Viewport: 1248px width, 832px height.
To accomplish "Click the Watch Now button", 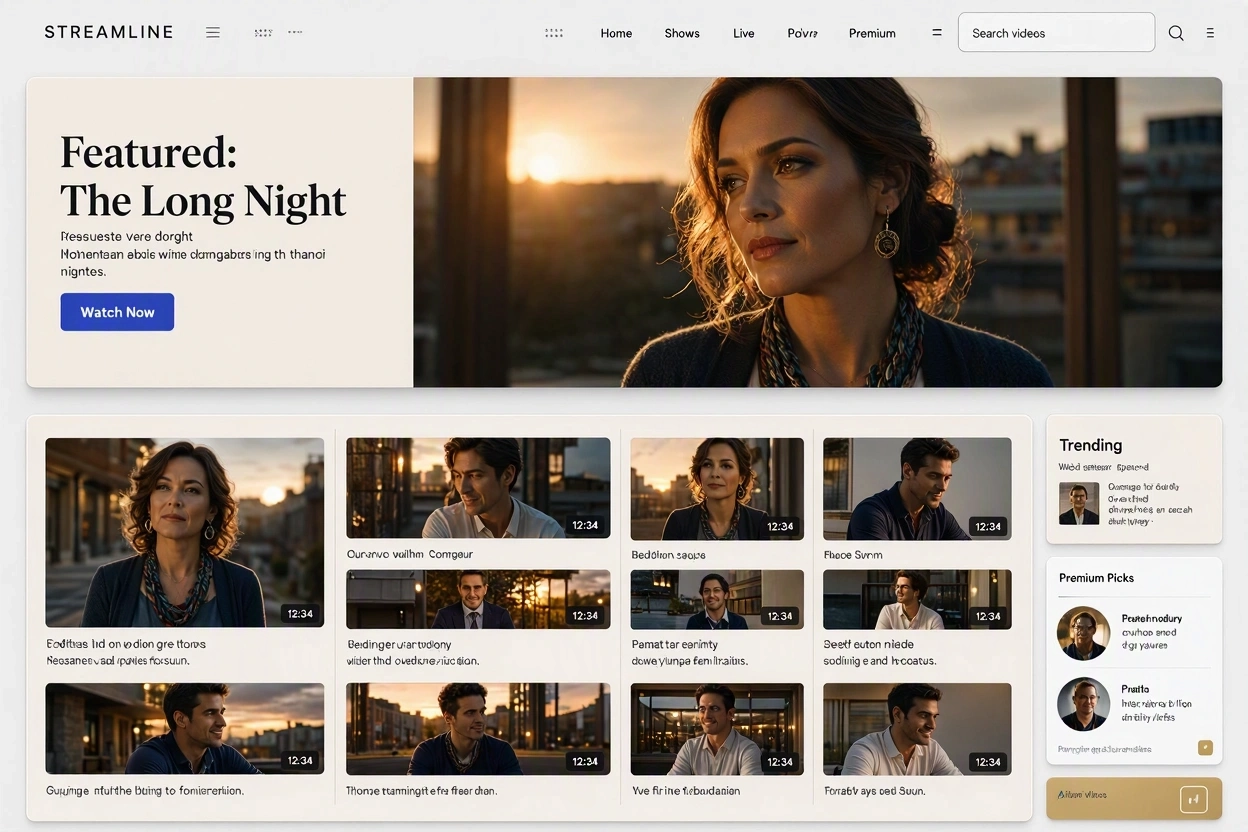I will (117, 312).
